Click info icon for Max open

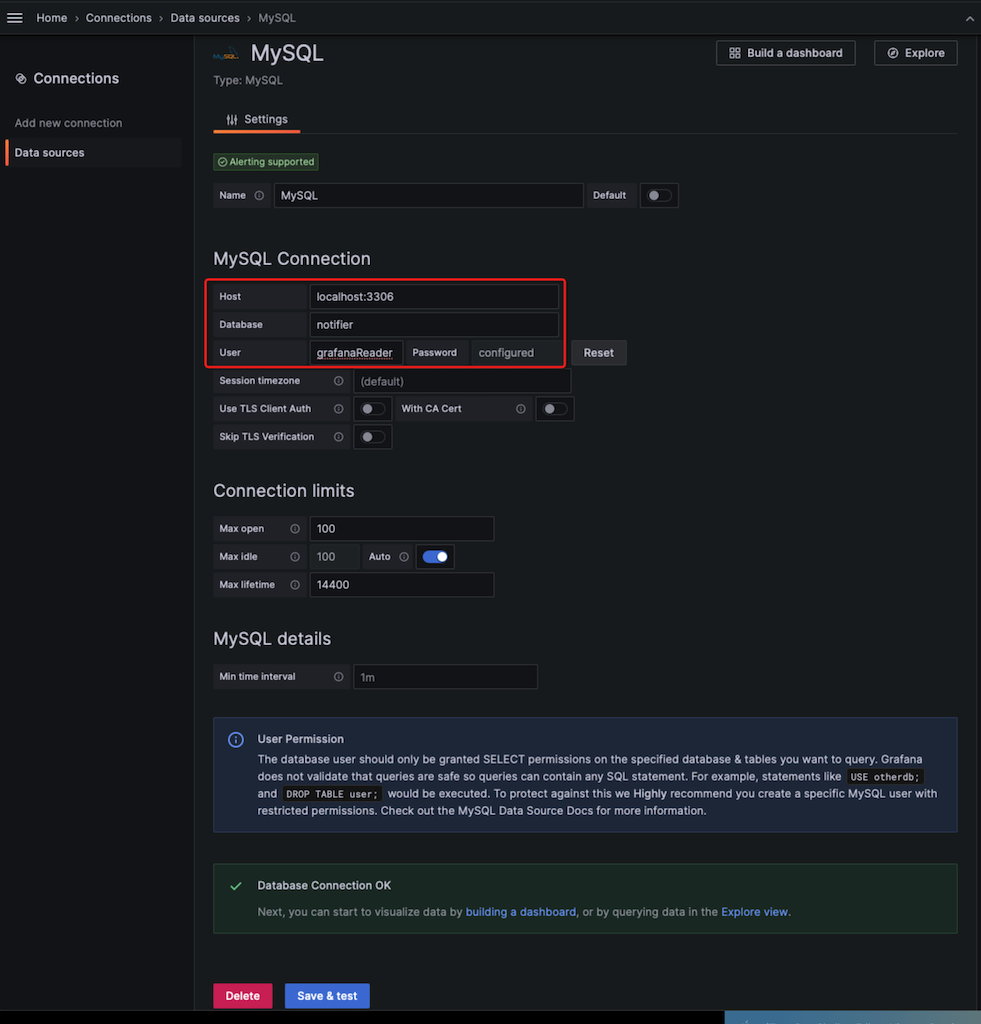[295, 529]
